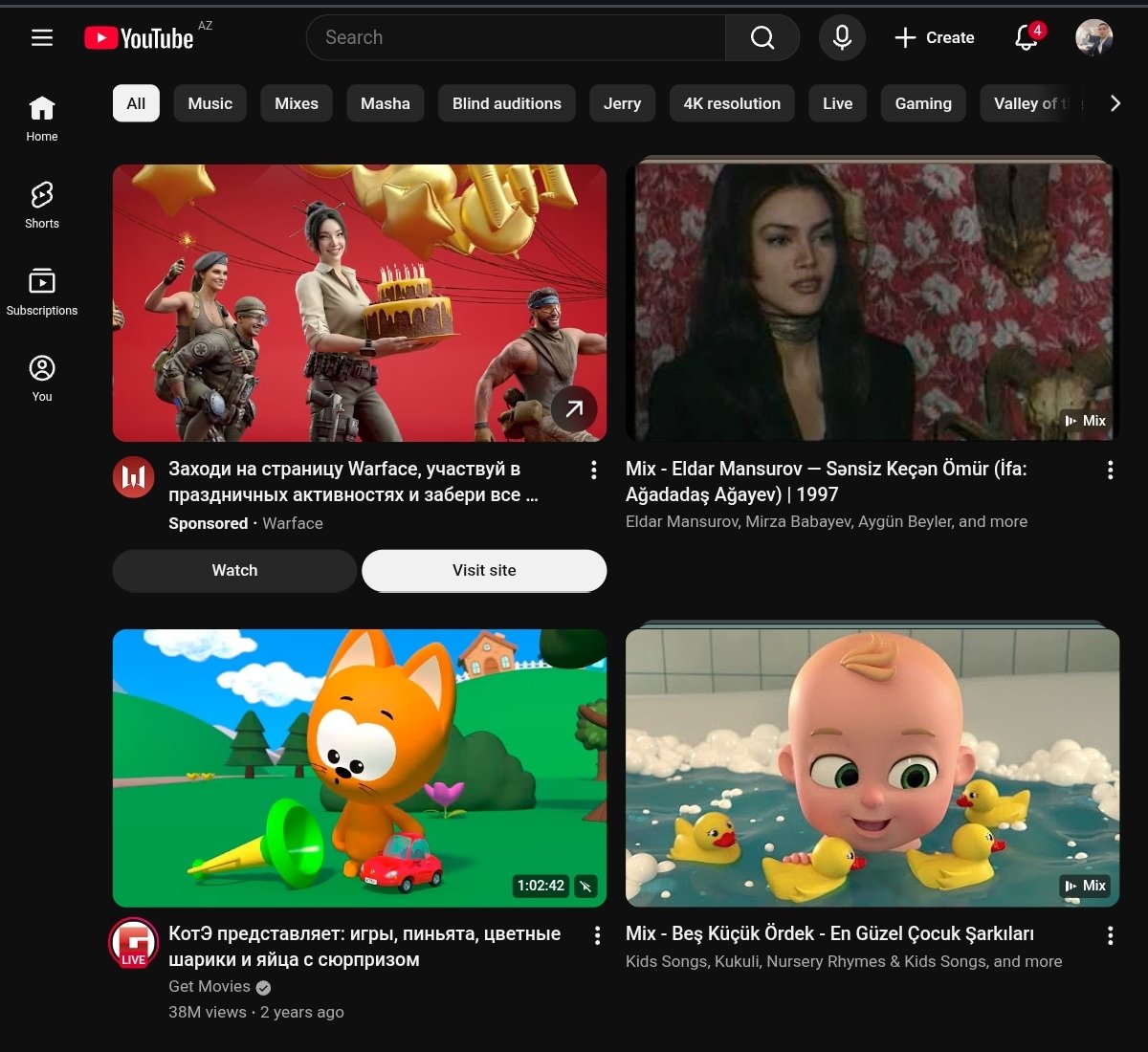Click the Sponsored label
Viewport: 1148px width, 1052px height.
[209, 523]
